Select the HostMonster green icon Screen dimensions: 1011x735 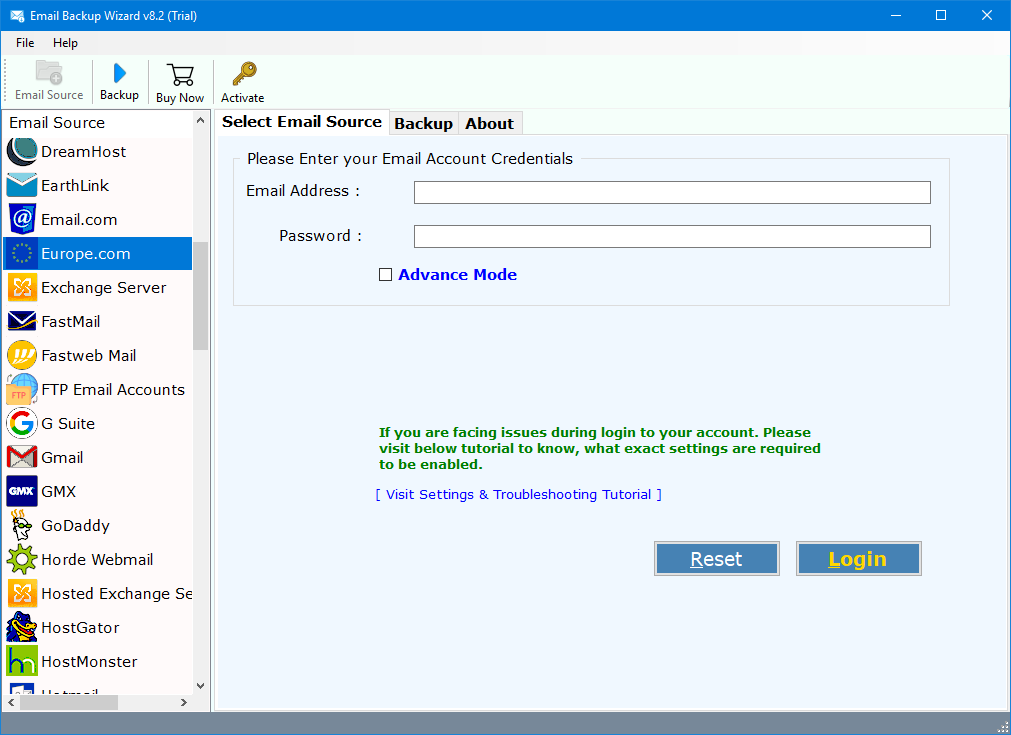pyautogui.click(x=22, y=661)
